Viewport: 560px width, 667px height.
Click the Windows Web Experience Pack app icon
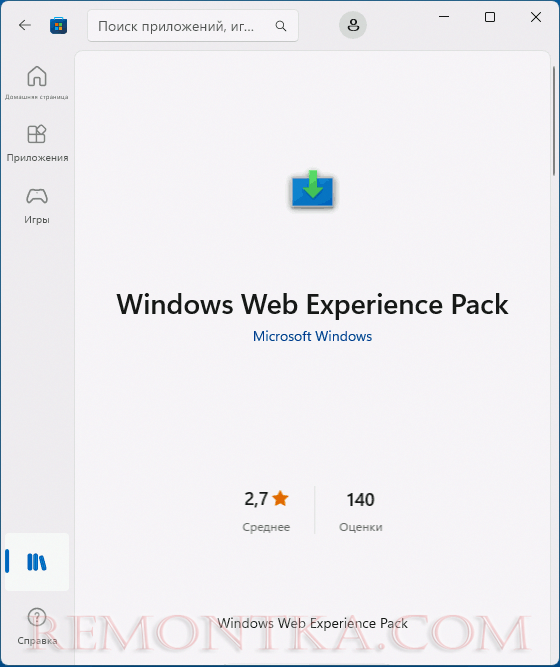313,189
